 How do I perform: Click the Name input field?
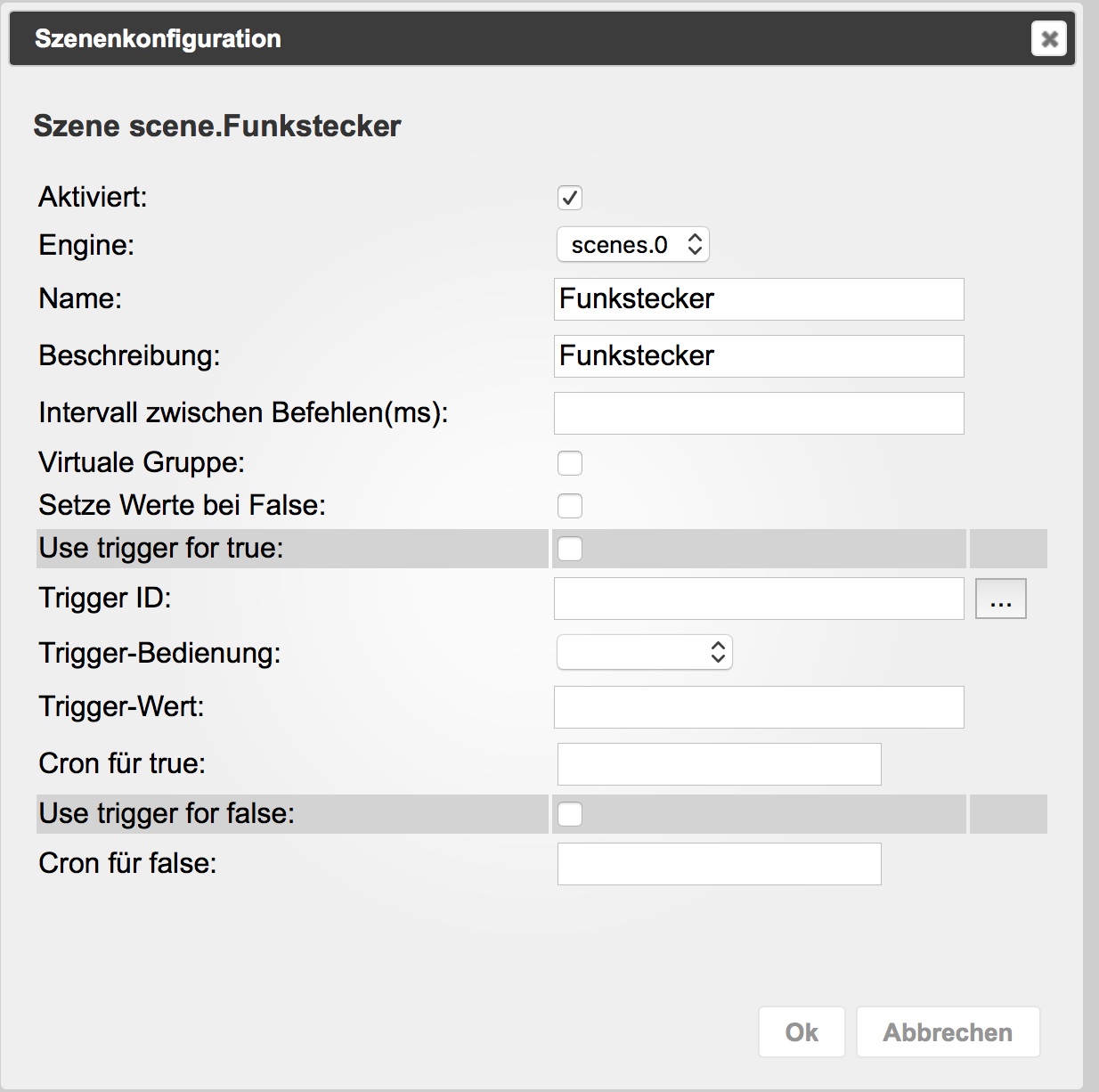(758, 299)
